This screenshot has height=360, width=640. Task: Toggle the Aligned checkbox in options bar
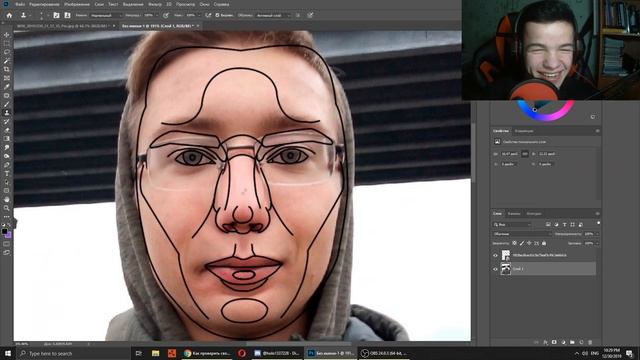[x=218, y=15]
